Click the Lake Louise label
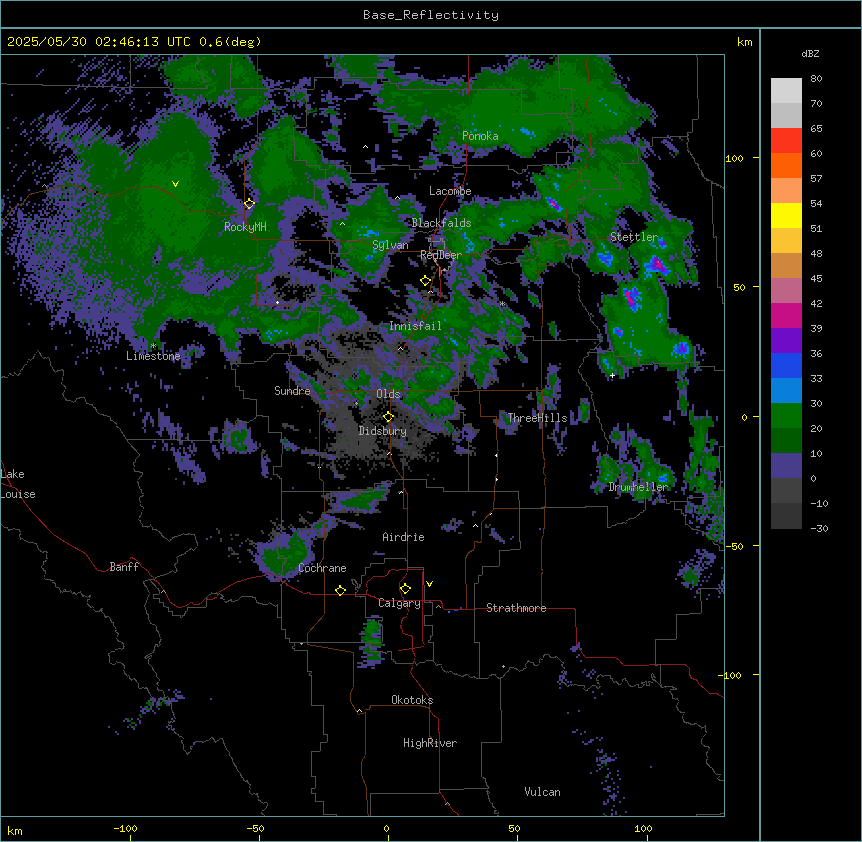Screen dimensions: 862x842 [18, 484]
